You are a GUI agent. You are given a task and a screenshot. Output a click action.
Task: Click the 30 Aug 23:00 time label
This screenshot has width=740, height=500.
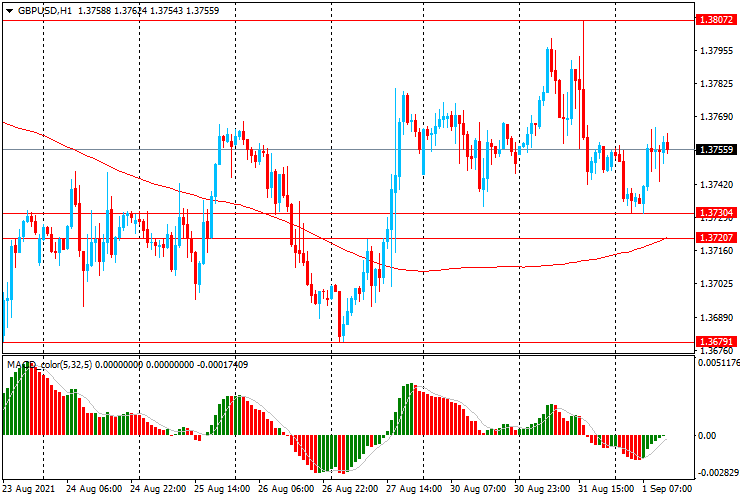(542, 489)
